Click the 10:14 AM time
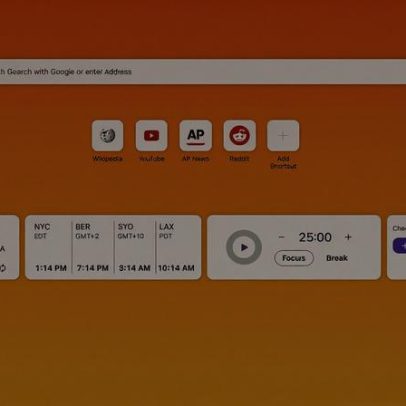The image size is (406, 406). coord(176,268)
